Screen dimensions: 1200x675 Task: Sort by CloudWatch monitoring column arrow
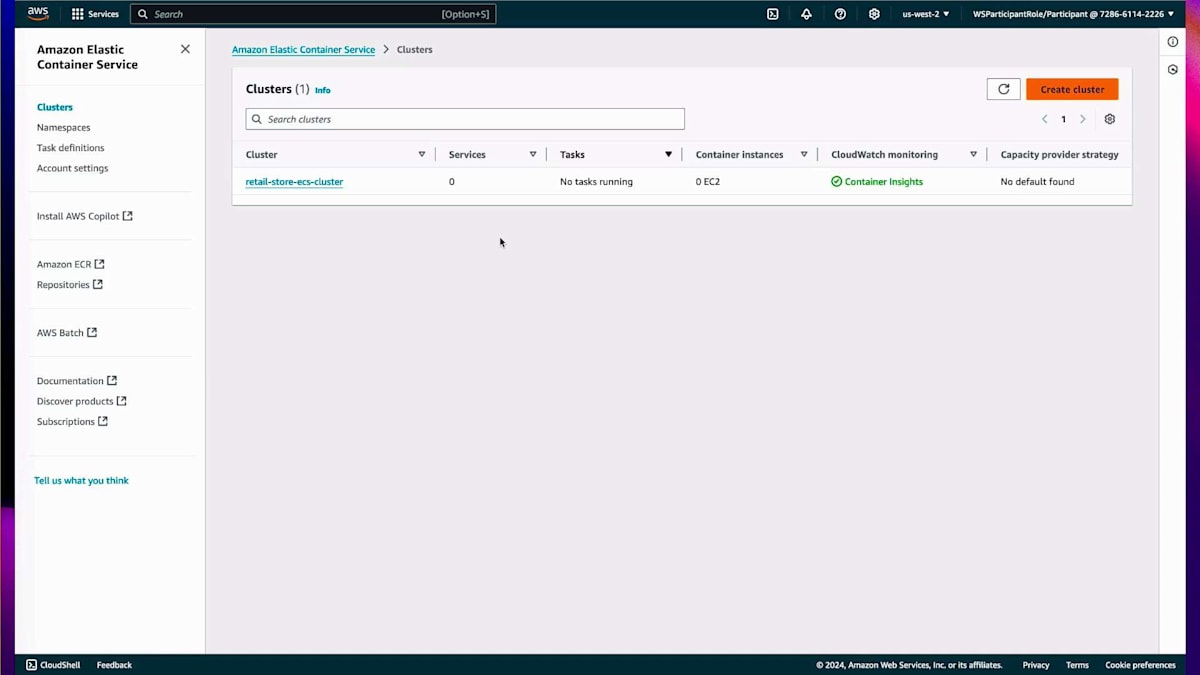pos(973,154)
